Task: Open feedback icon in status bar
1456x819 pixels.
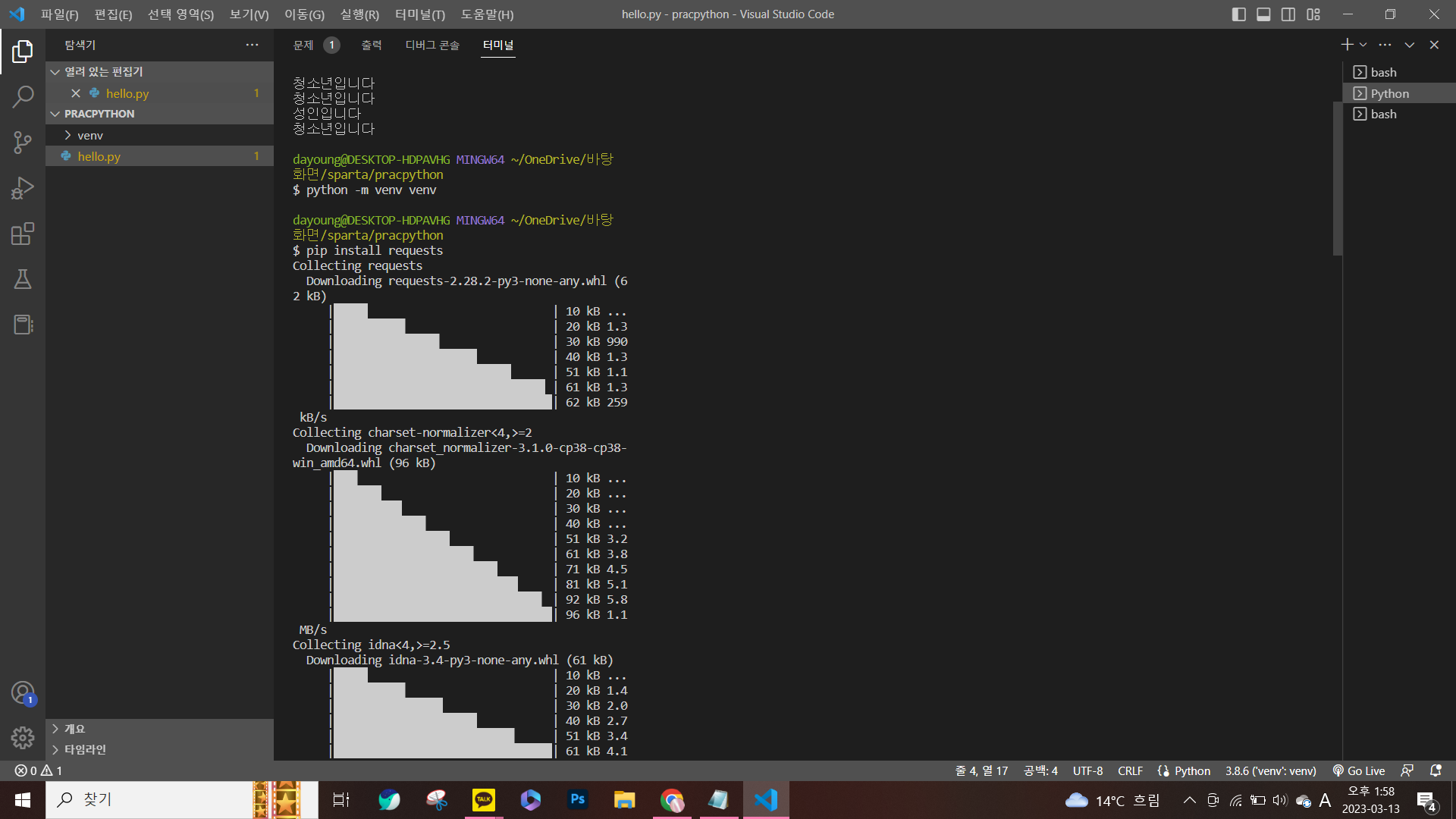Action: (x=1407, y=770)
